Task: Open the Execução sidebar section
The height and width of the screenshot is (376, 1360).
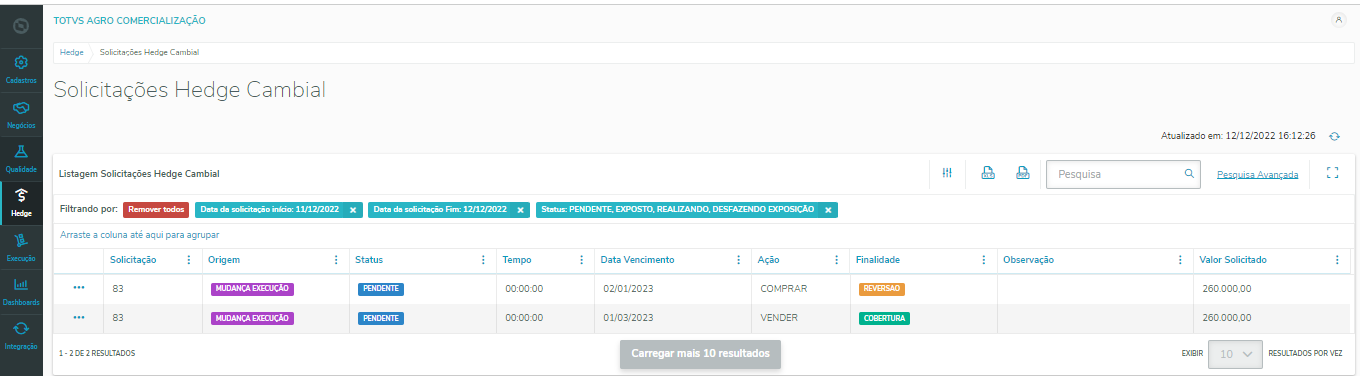Action: coord(21,247)
